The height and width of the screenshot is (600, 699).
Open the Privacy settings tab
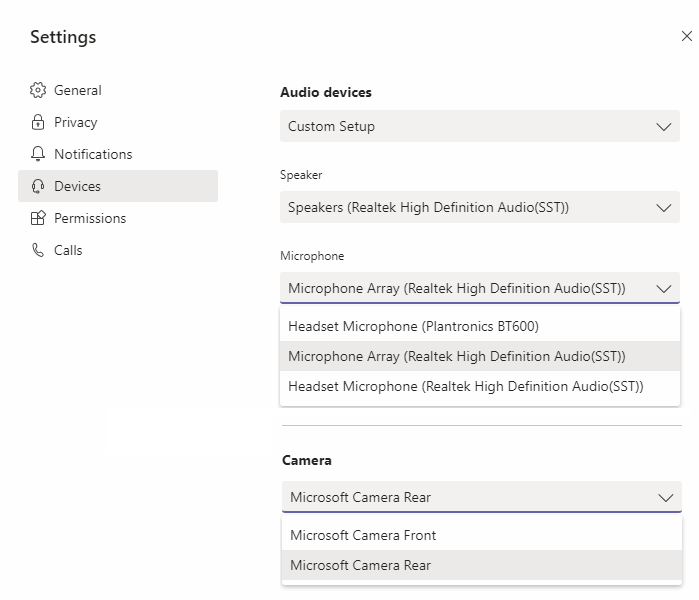[76, 122]
